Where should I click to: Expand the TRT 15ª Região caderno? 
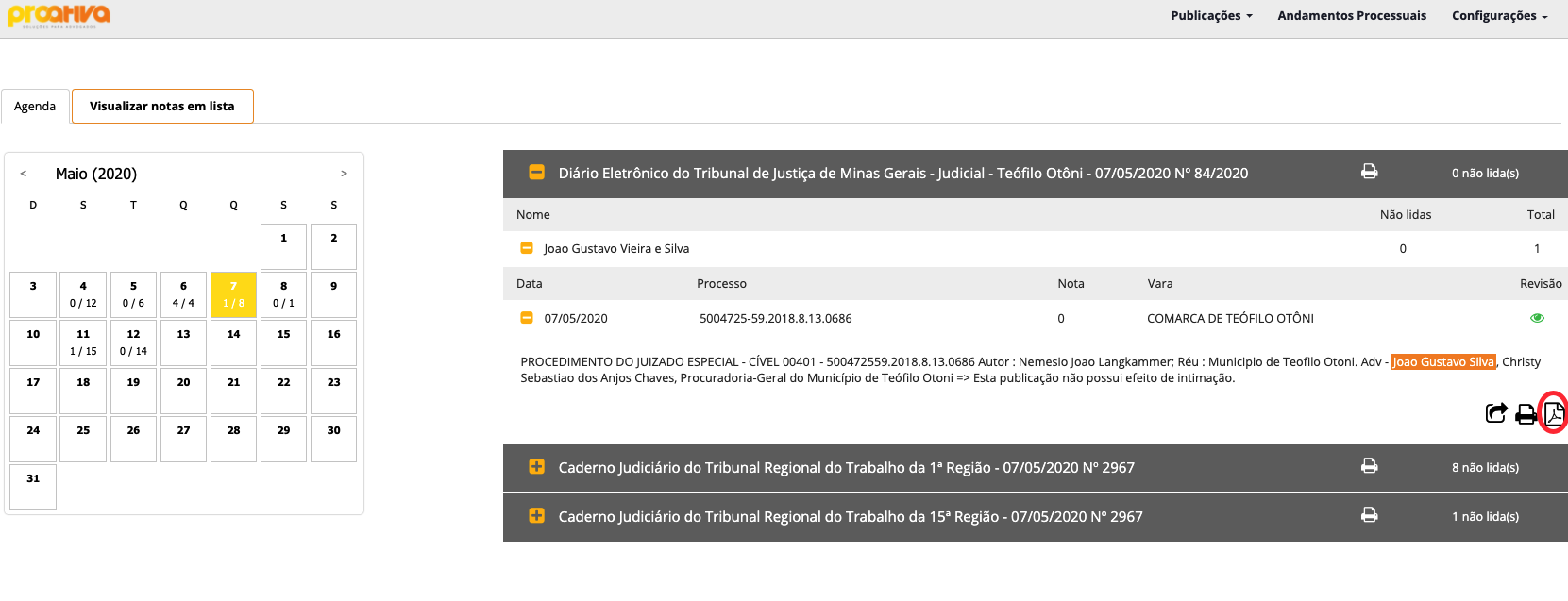pyautogui.click(x=536, y=515)
